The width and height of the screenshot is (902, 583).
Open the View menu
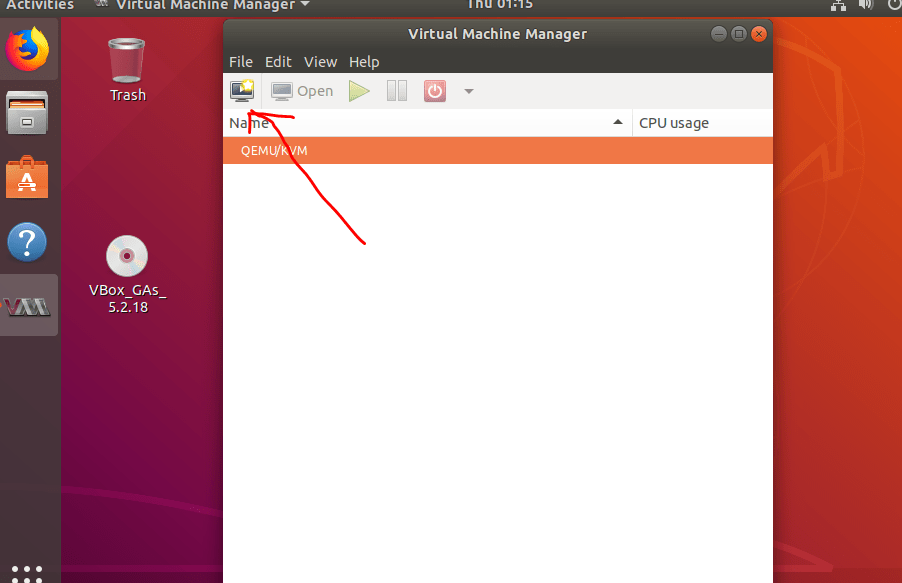(x=320, y=61)
